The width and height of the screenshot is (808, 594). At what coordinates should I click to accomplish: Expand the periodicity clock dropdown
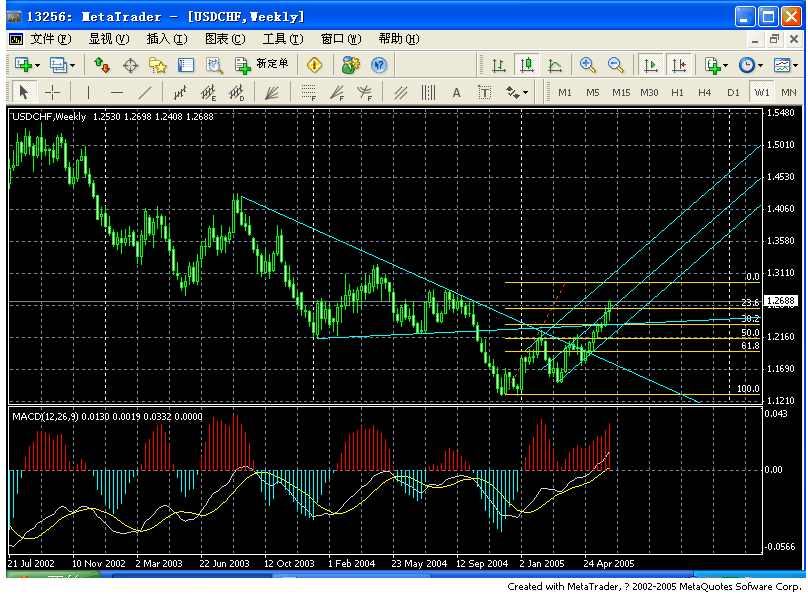[761, 65]
